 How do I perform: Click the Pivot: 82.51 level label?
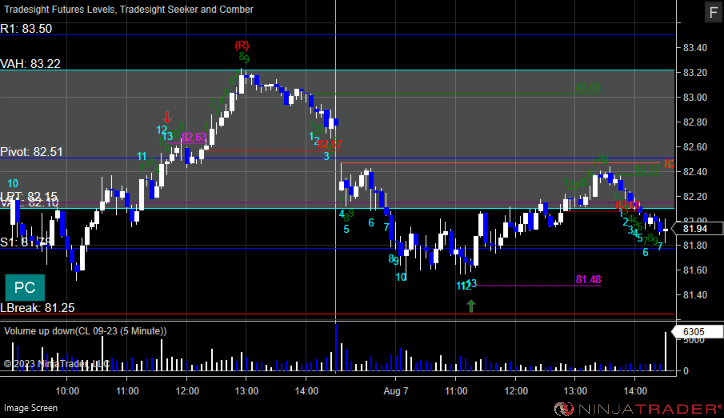point(31,151)
